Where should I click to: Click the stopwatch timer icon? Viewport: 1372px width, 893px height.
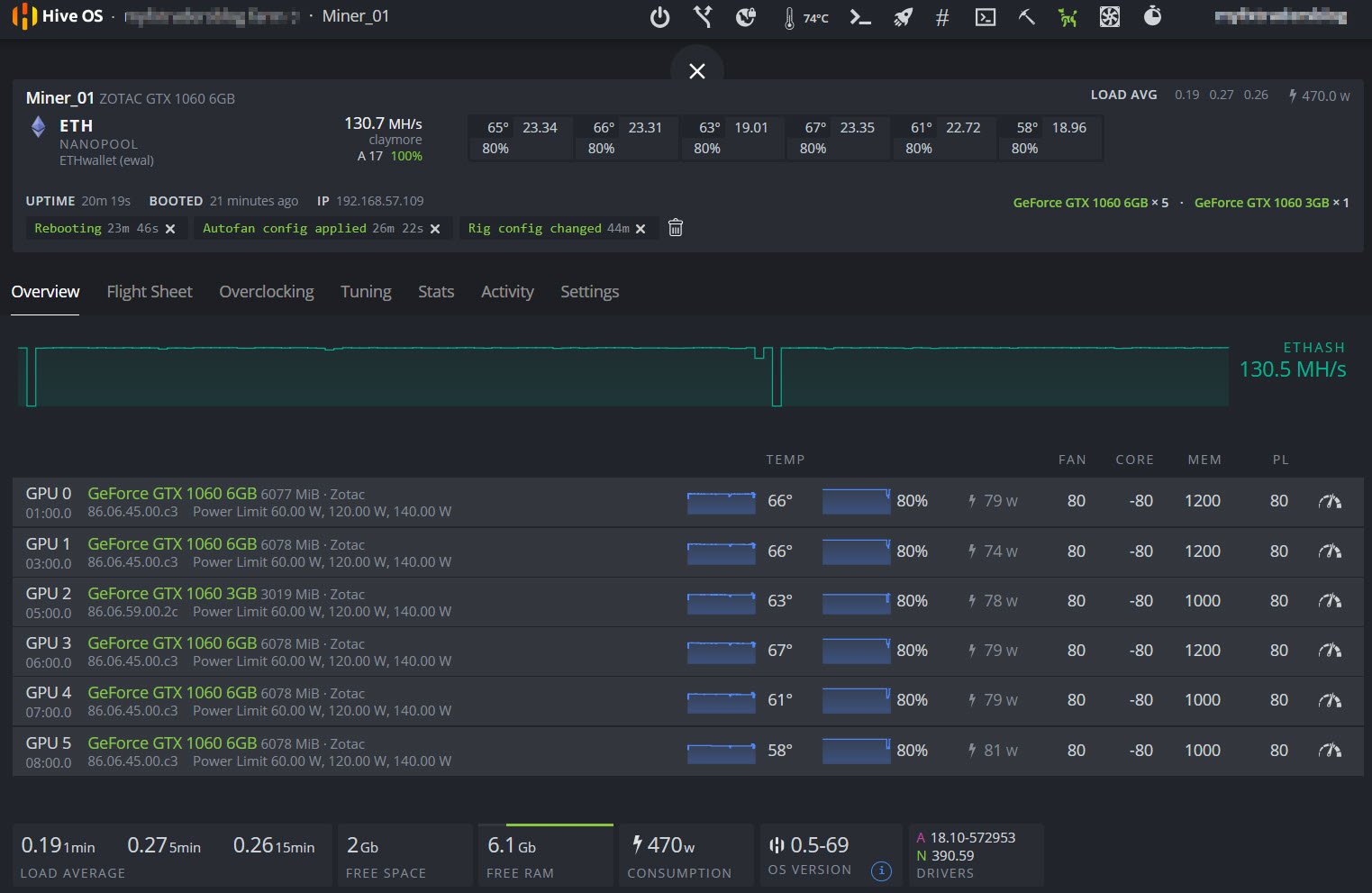coord(1152,16)
